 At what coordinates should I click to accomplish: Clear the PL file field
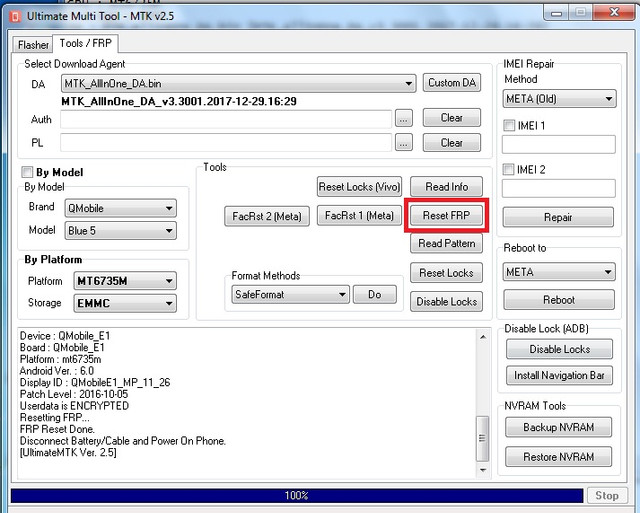[x=451, y=143]
